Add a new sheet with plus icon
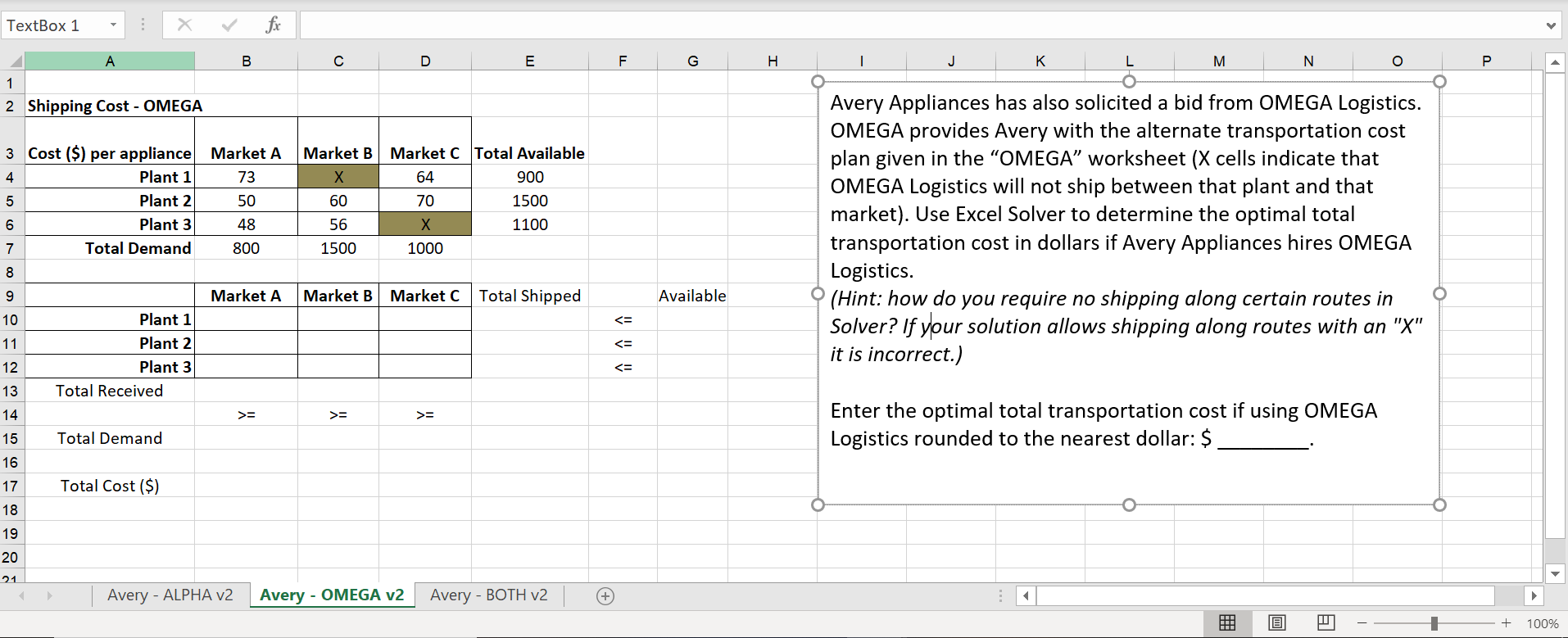1568x638 pixels. [x=605, y=596]
